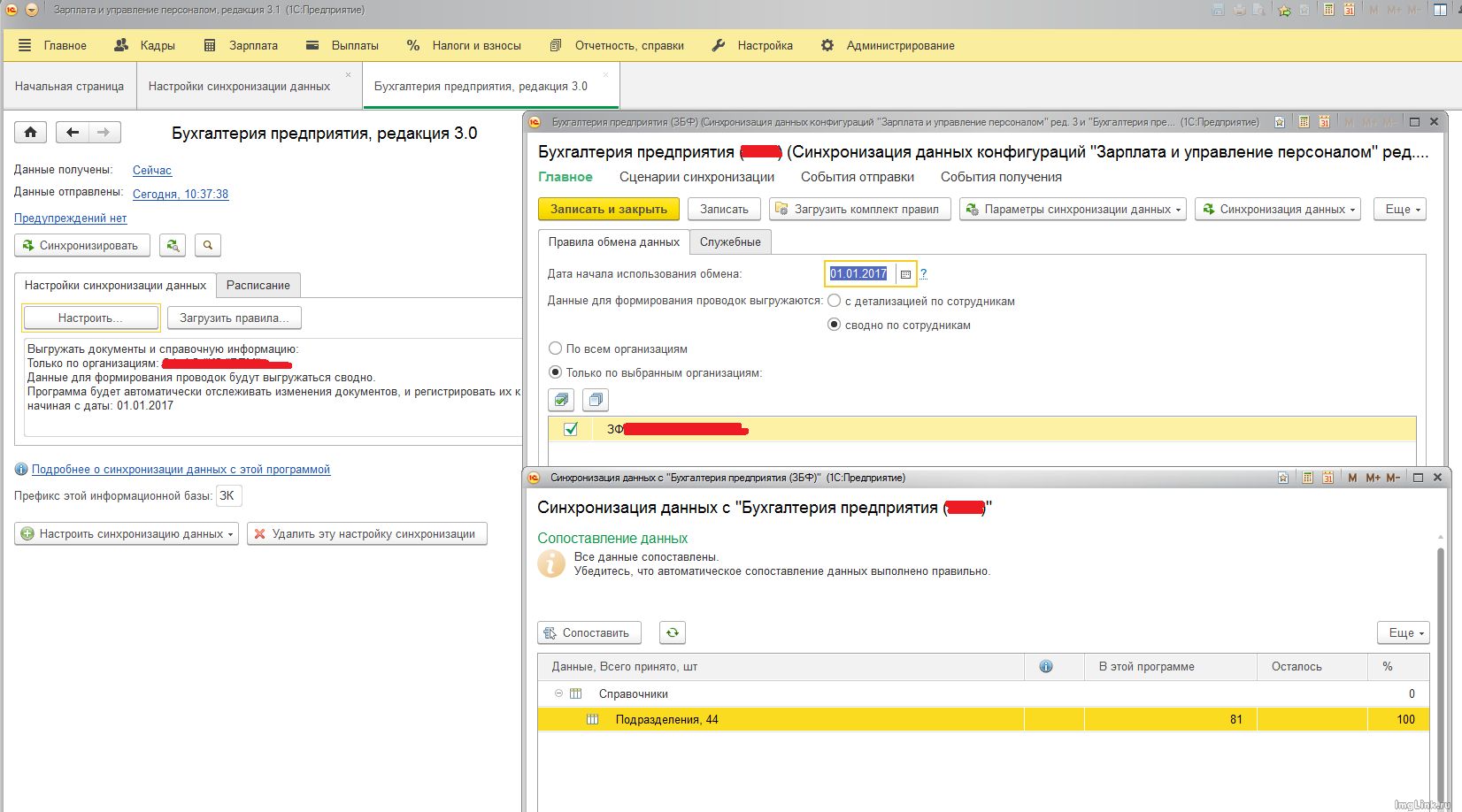Screen dimensions: 1462x812
Task: Open 'Еще' dropdown in Сопоставление данных window
Action: click(x=1404, y=632)
